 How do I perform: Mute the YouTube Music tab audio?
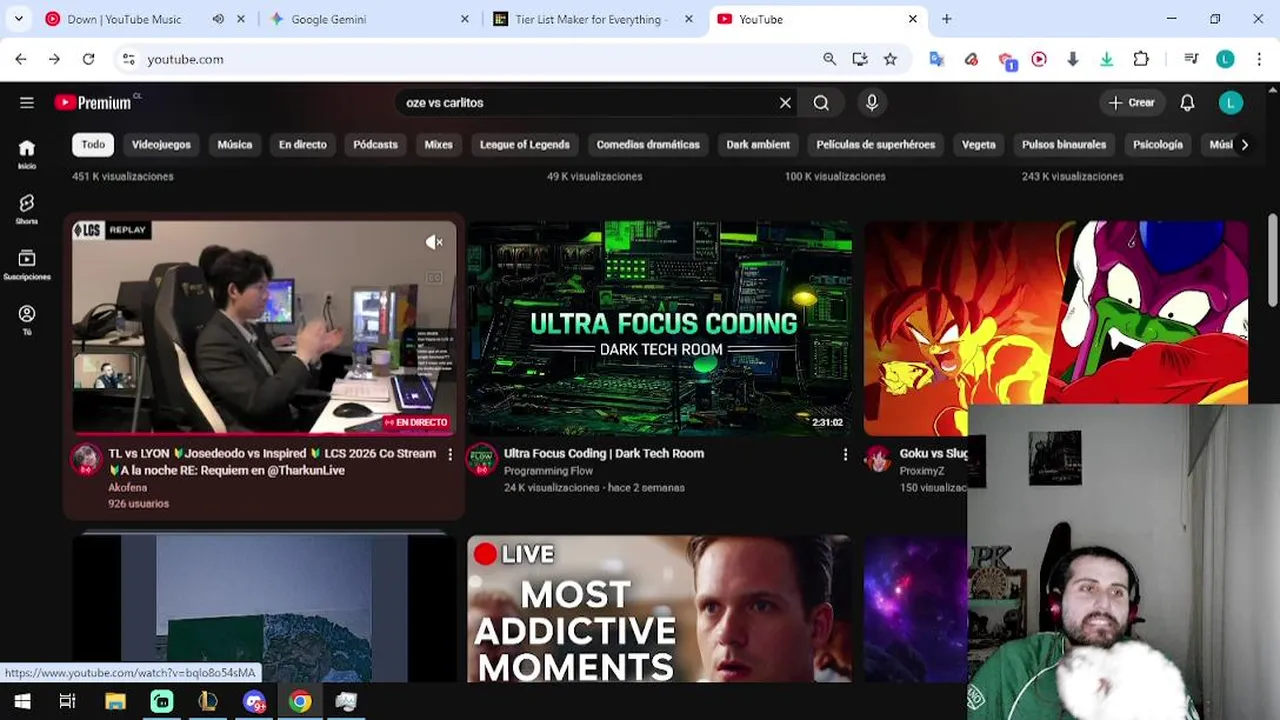218,19
